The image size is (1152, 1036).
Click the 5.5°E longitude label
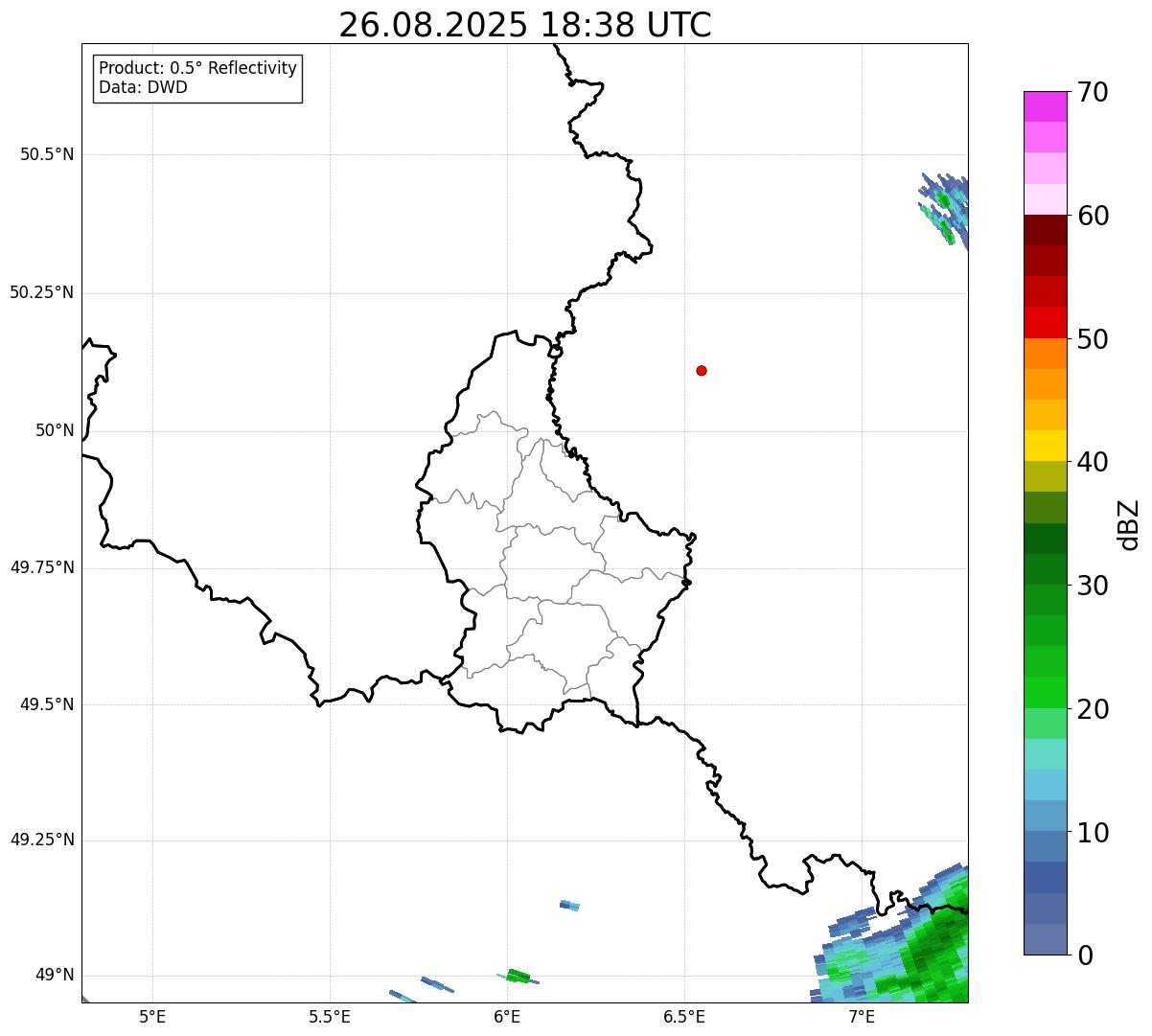coord(330,1016)
